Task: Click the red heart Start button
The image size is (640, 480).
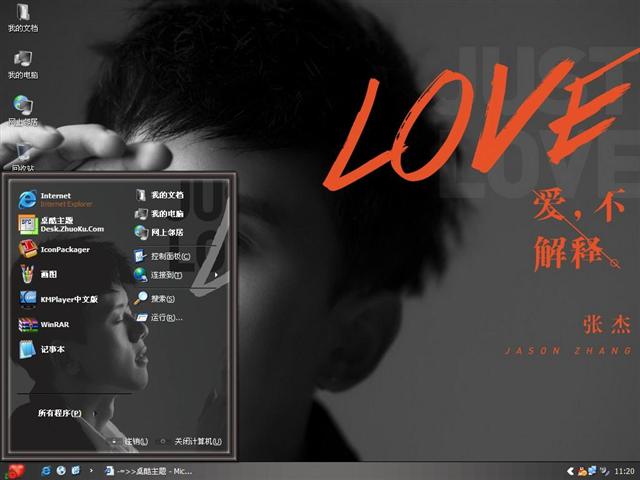Action: coord(15,471)
